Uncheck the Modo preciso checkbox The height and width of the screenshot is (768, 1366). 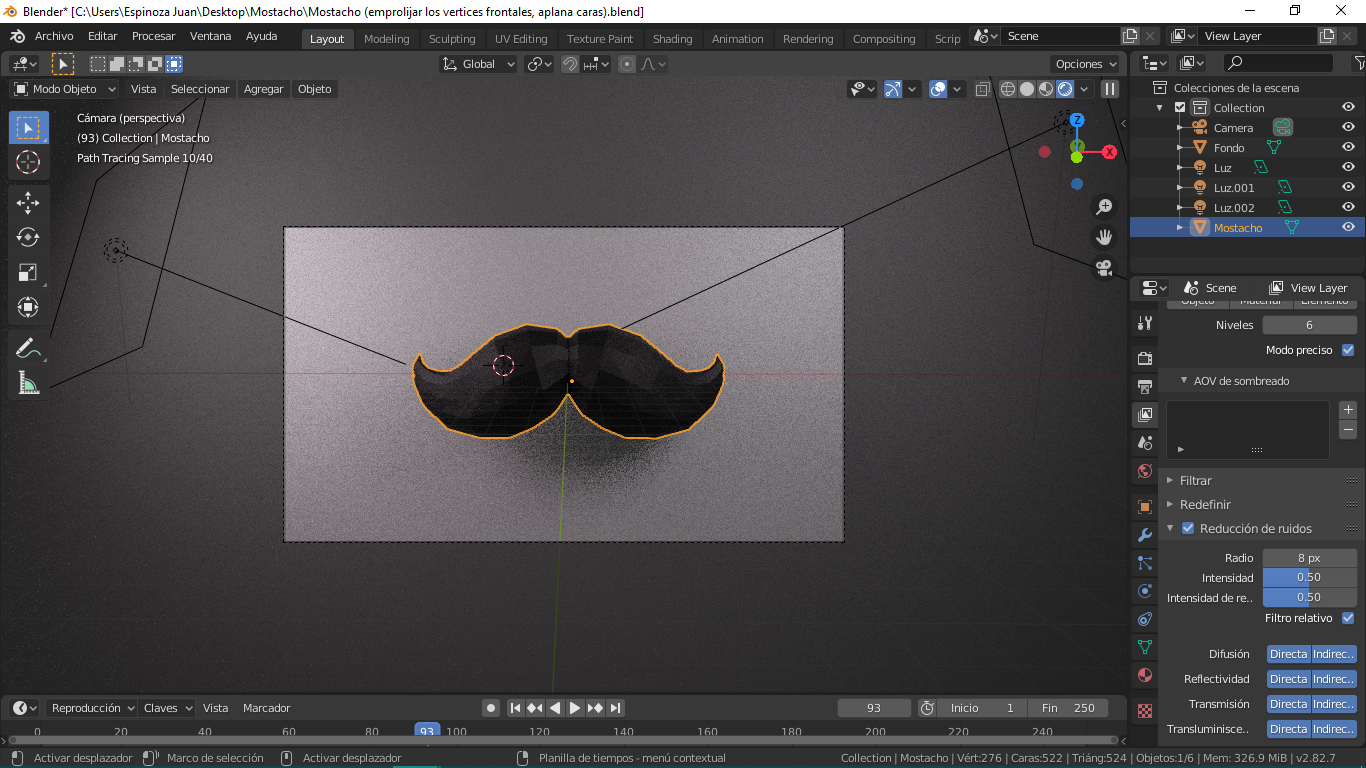[1348, 350]
